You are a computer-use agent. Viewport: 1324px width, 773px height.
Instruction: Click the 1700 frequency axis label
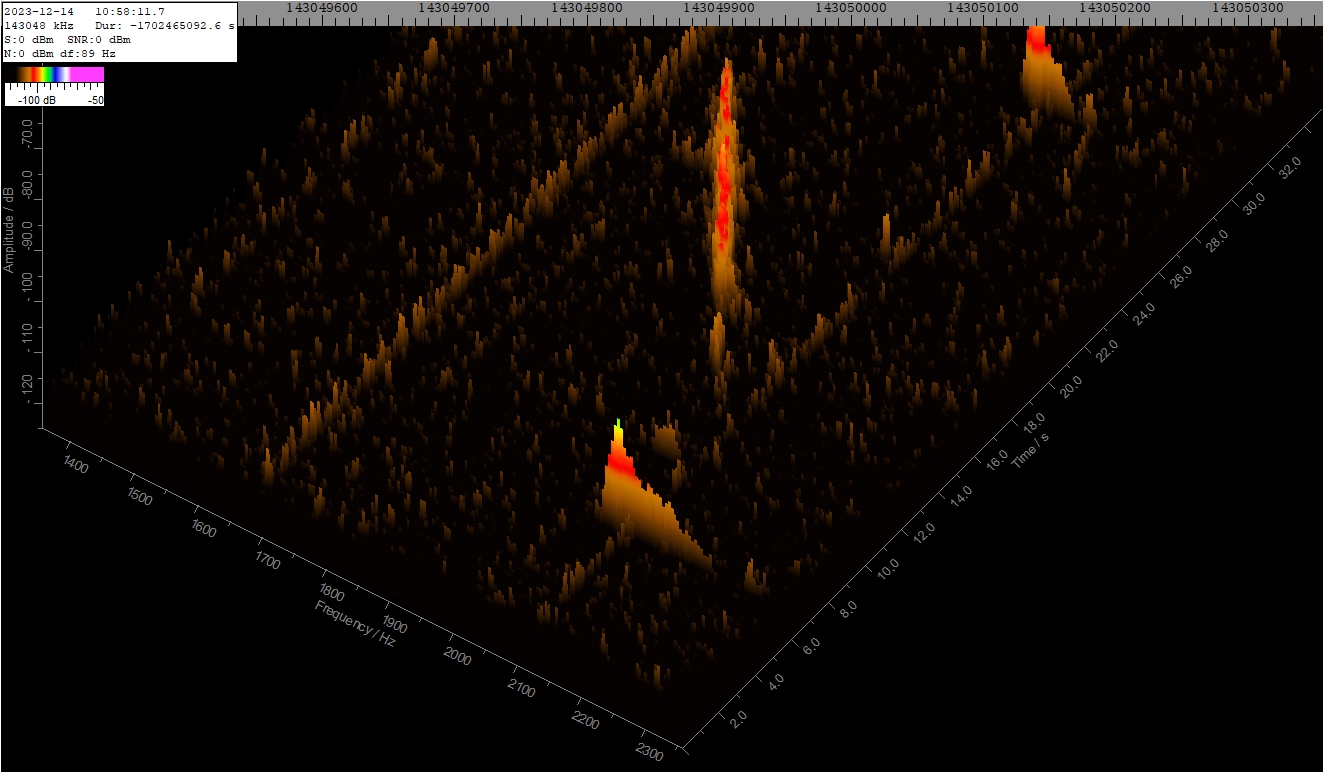pos(266,559)
